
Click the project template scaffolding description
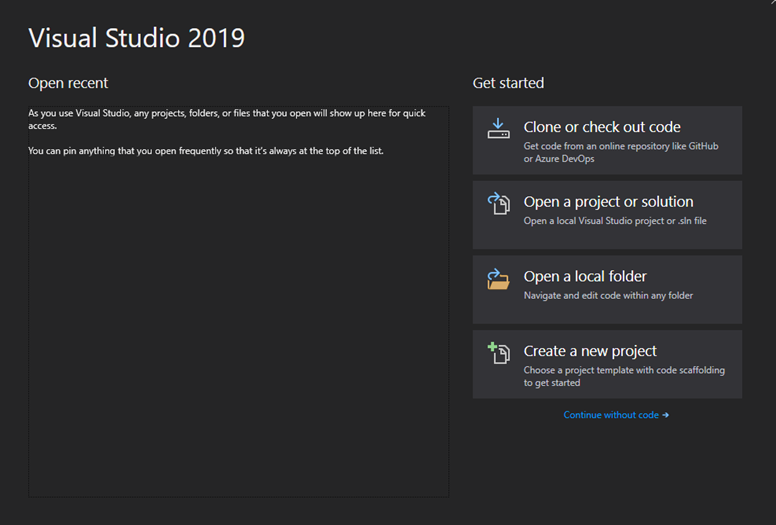(x=624, y=376)
